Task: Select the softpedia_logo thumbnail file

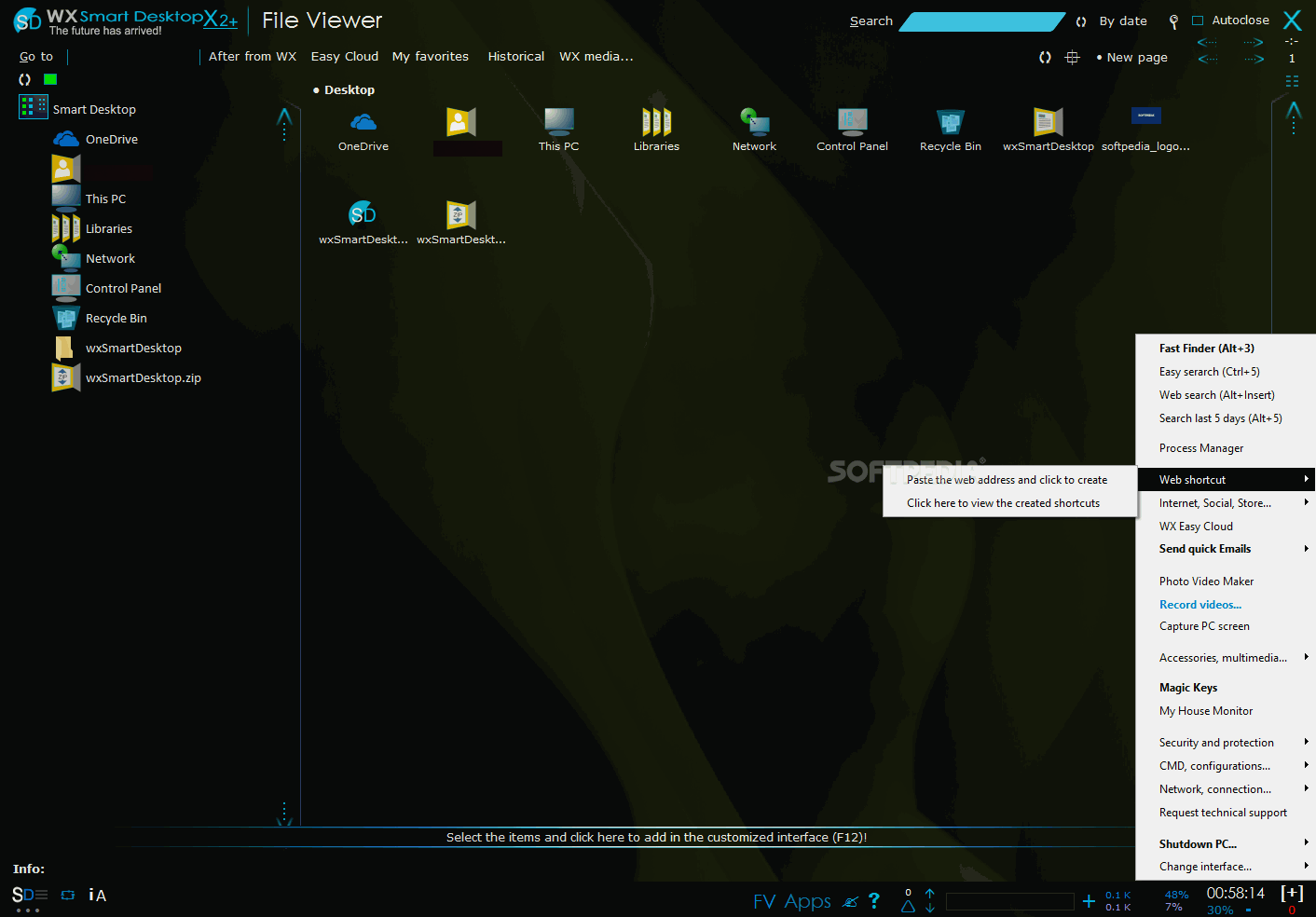Action: [x=1145, y=116]
